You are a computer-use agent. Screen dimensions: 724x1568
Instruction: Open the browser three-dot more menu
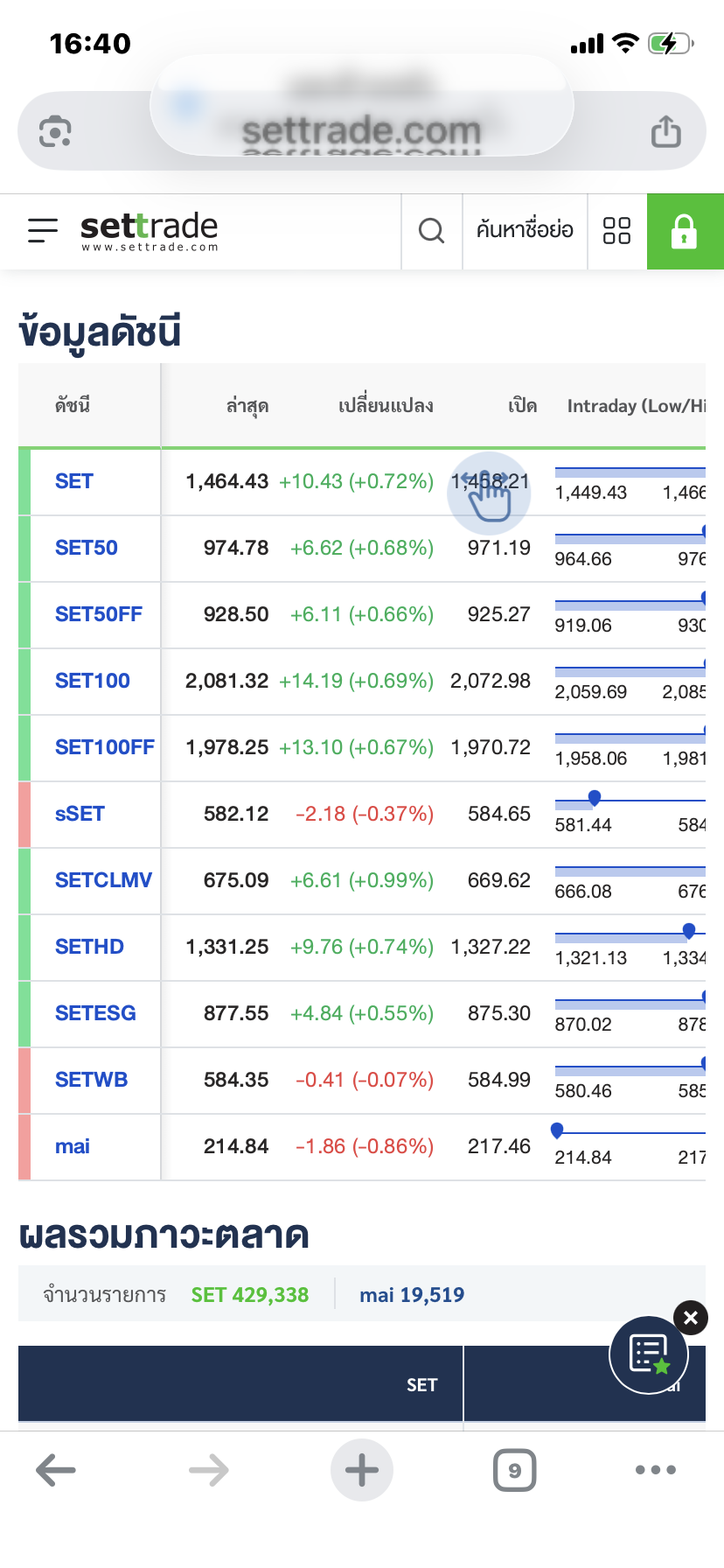coord(656,1470)
